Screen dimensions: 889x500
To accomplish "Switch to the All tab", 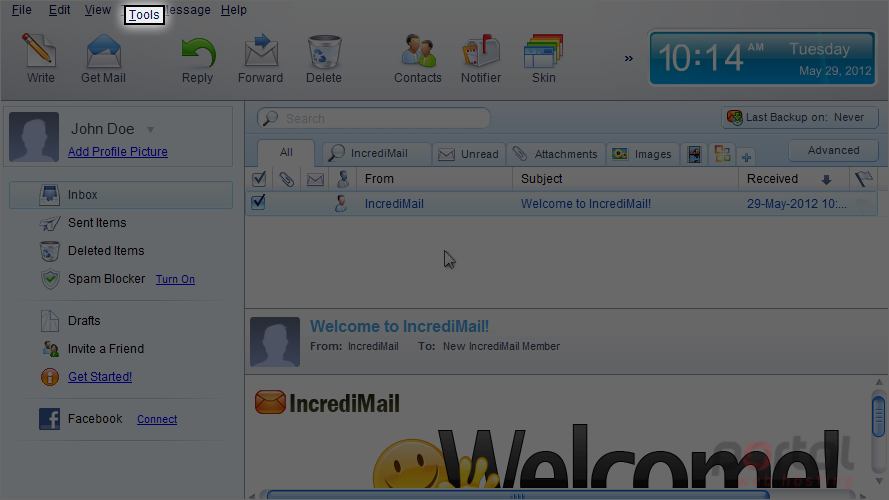I will (286, 152).
